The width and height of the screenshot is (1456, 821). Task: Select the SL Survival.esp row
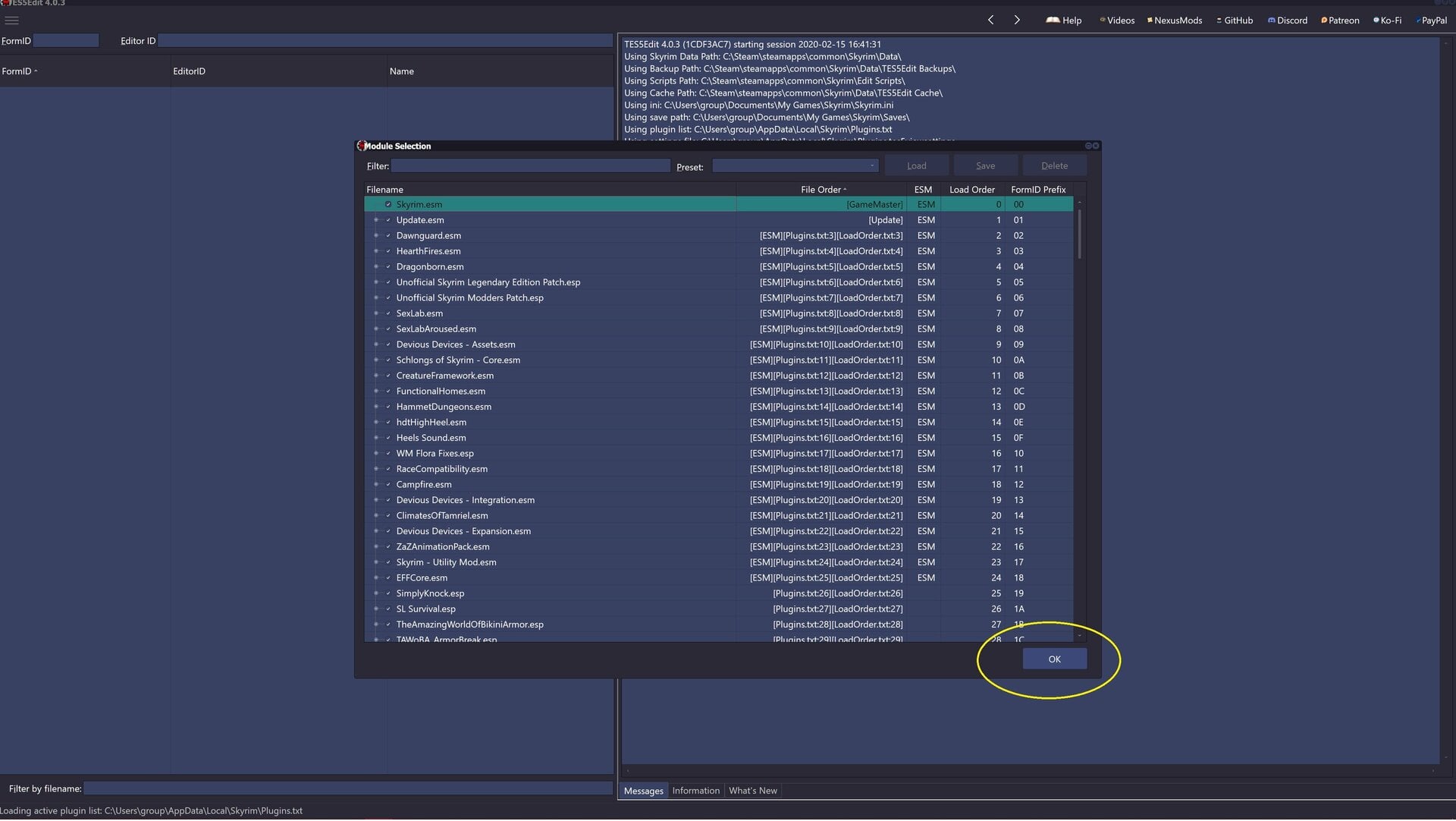(718, 609)
